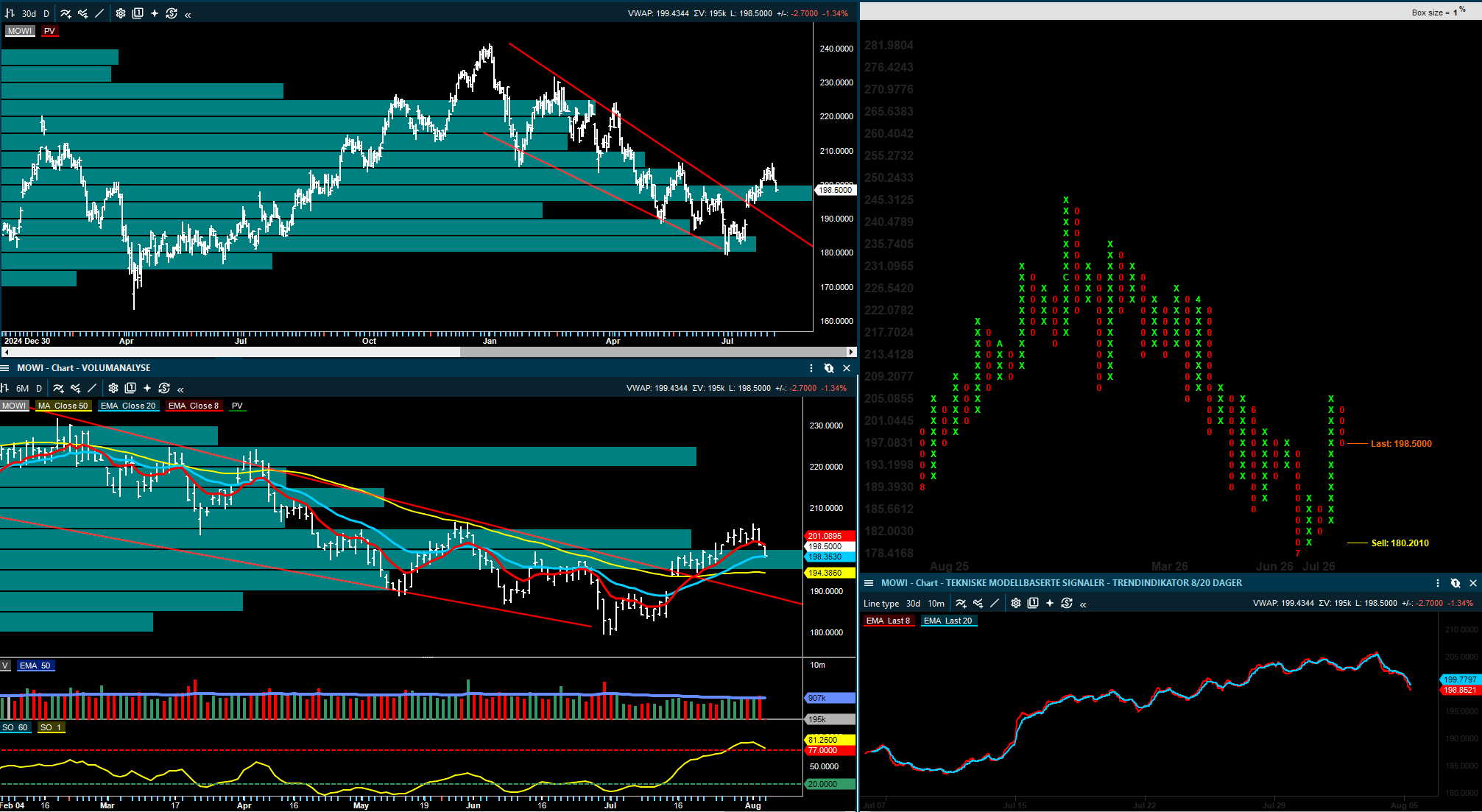The height and width of the screenshot is (812, 1482).
Task: Toggle the EMA Last 8 indicator label
Action: [888, 621]
